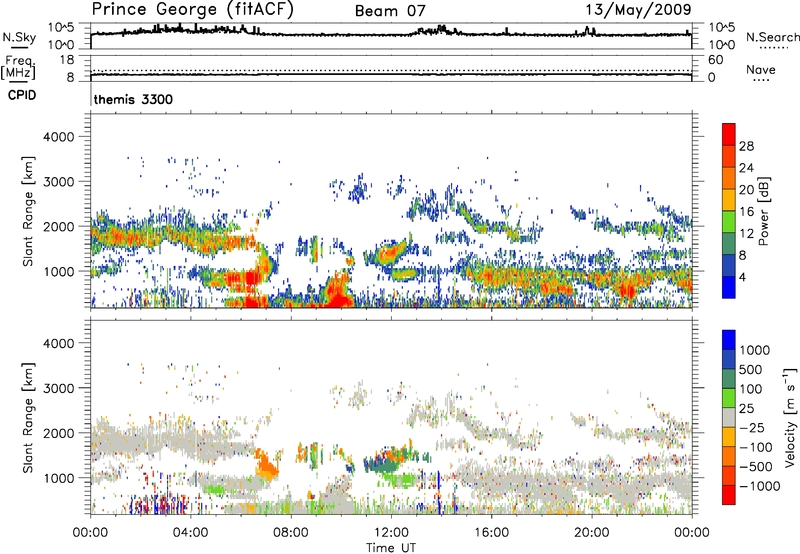Click the '1000' tick in the velocity panel
This screenshot has height=554, width=800.
point(59,478)
